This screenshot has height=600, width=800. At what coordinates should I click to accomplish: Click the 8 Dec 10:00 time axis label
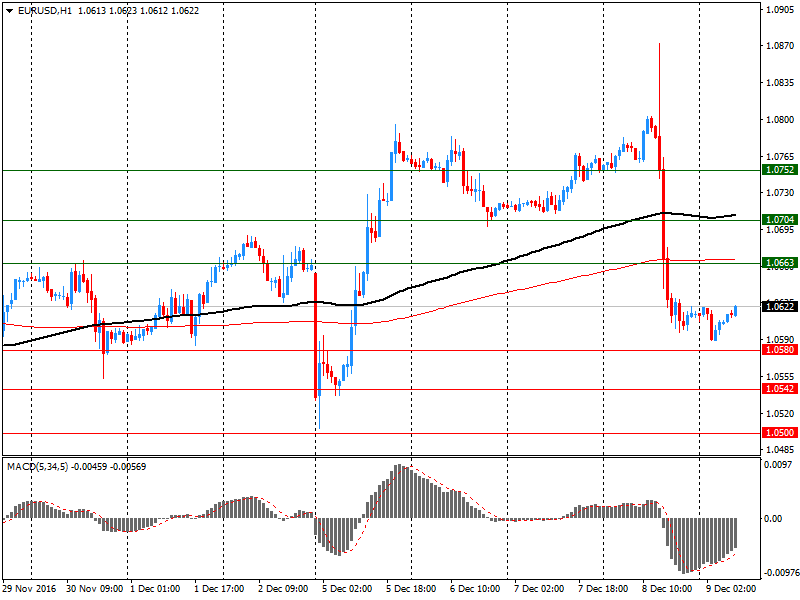(x=667, y=589)
